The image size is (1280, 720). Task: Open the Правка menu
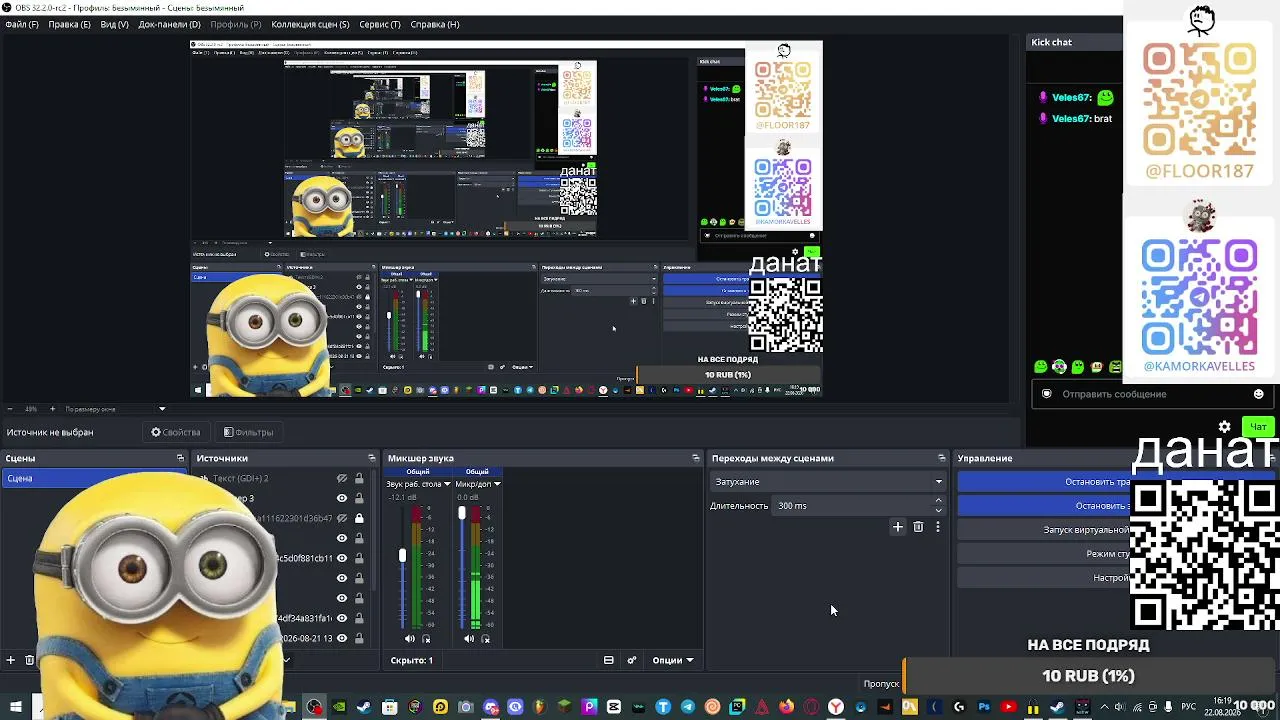point(69,24)
